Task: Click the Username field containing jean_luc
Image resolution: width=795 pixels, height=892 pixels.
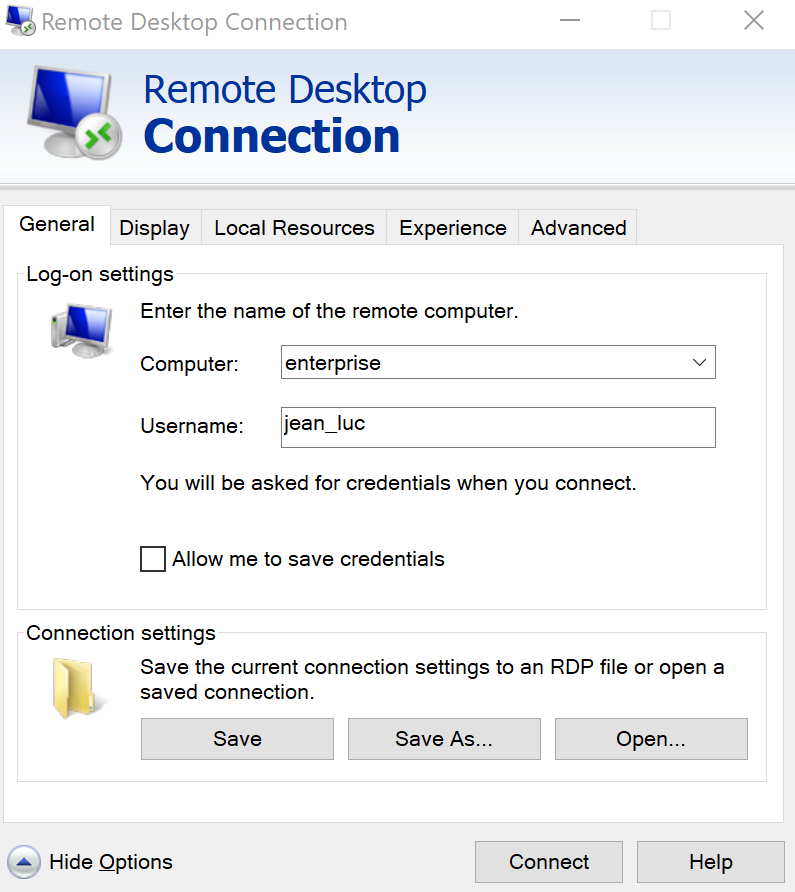Action: pyautogui.click(x=498, y=427)
